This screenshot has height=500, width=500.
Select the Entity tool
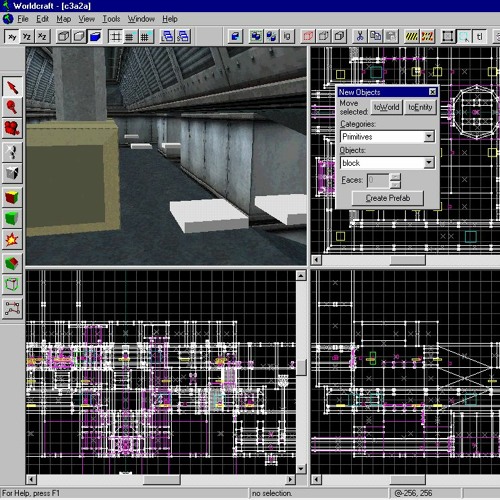12,152
